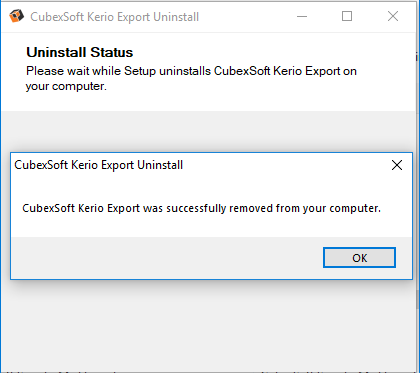The height and width of the screenshot is (373, 420).
Task: Click the word 'CubexSoft' in success message
Action: (49, 208)
